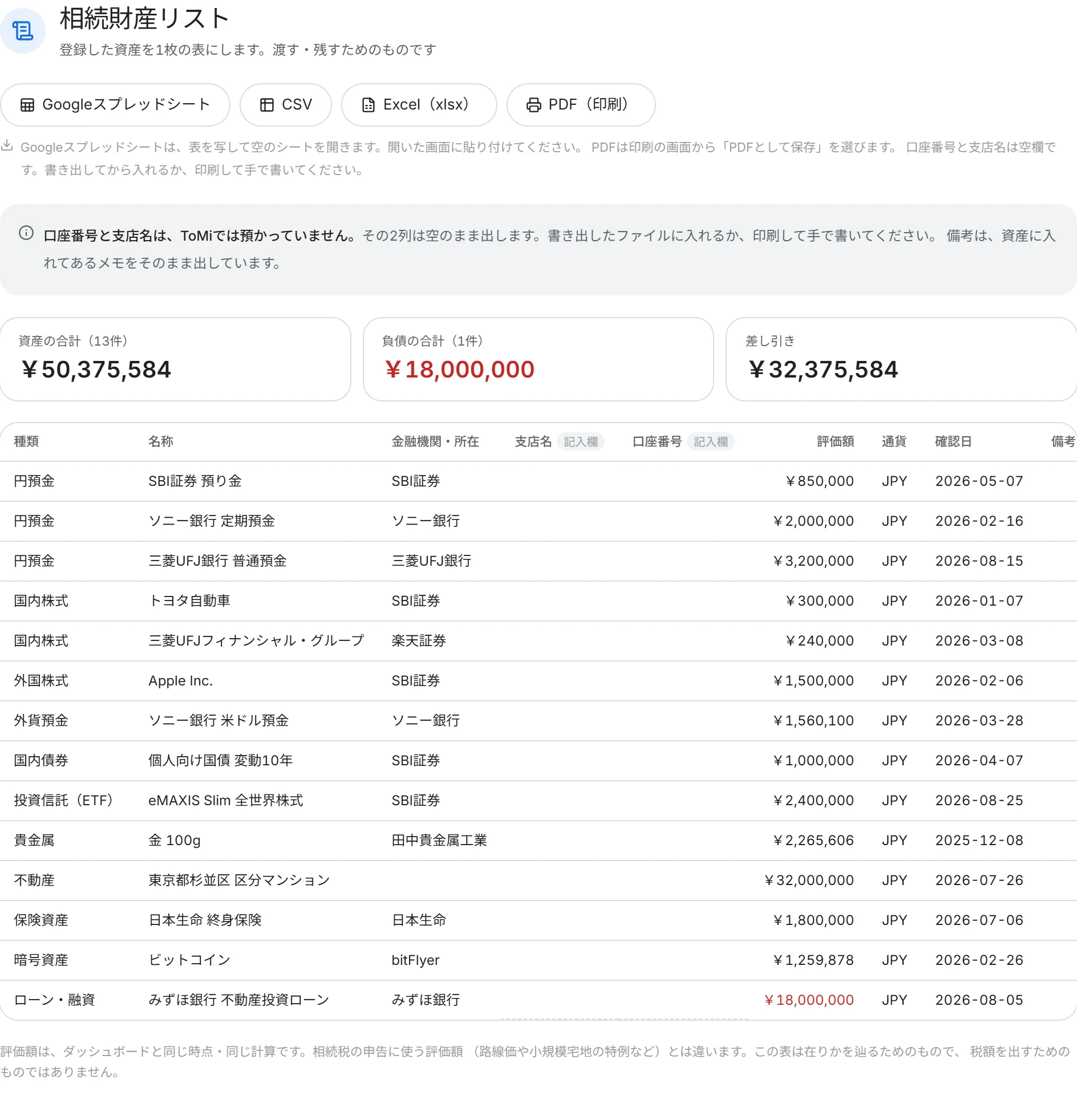Download the list as CSV
The image size is (1077, 1120).
[285, 105]
